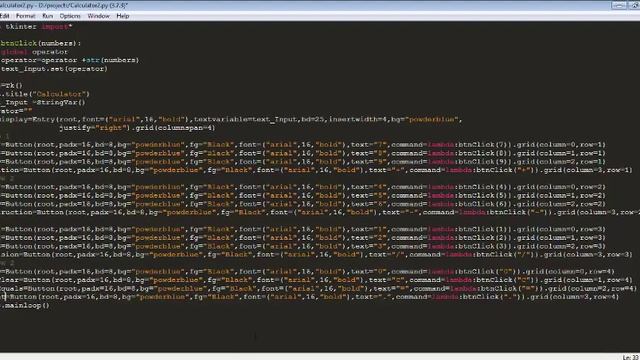The image size is (640, 360).
Task: Click the line containing btnClick("=")
Action: pos(319,289)
